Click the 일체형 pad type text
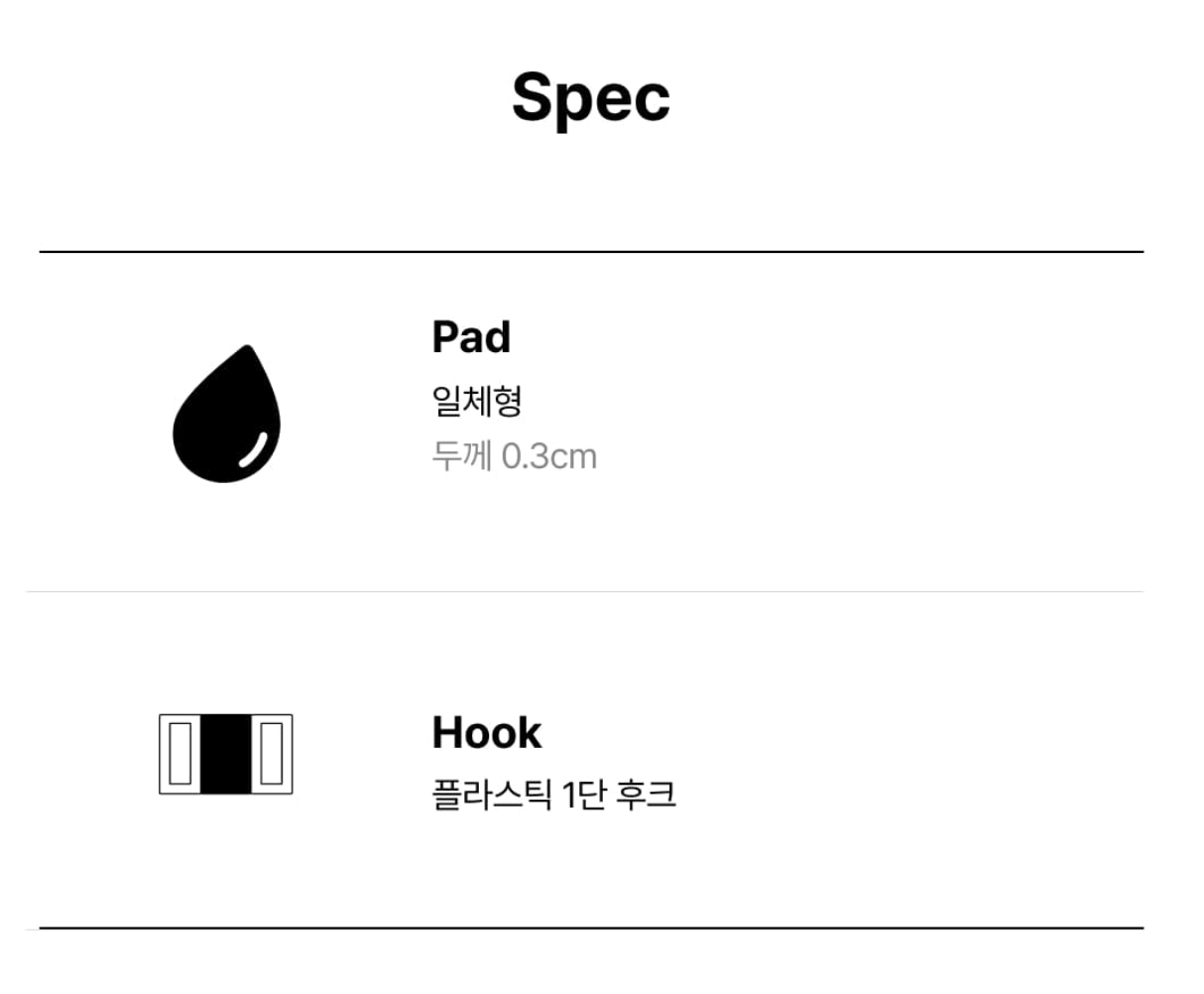 pyautogui.click(x=477, y=401)
